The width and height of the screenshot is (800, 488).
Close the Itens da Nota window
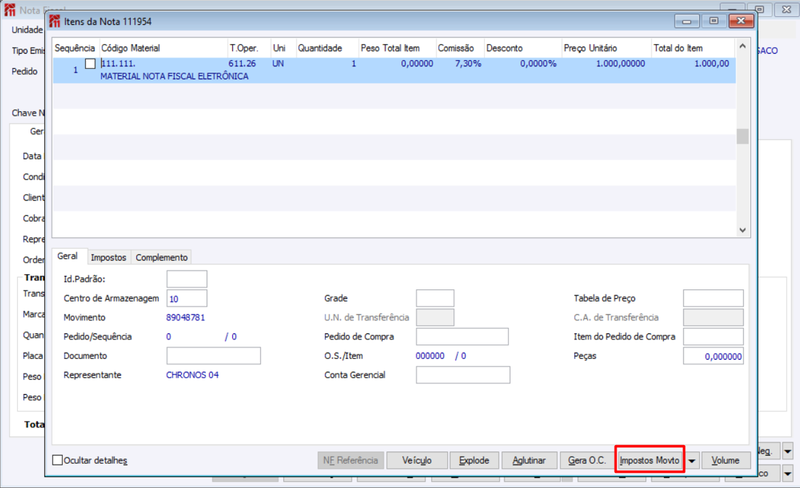pyautogui.click(x=741, y=21)
